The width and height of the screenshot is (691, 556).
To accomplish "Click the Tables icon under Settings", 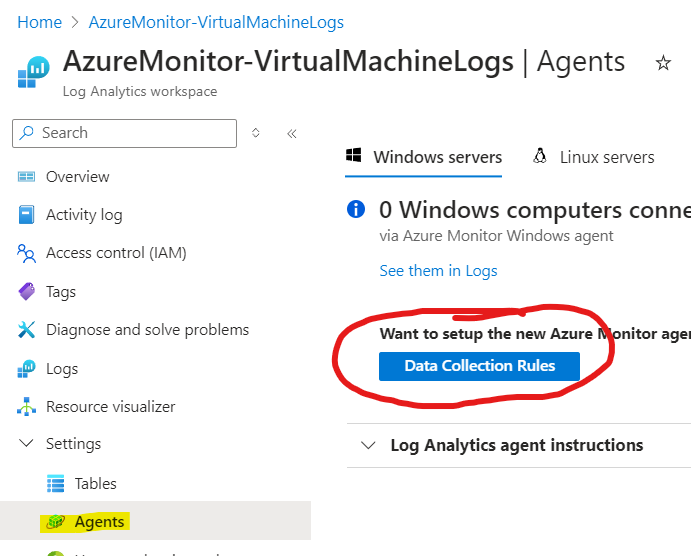I will (x=56, y=484).
